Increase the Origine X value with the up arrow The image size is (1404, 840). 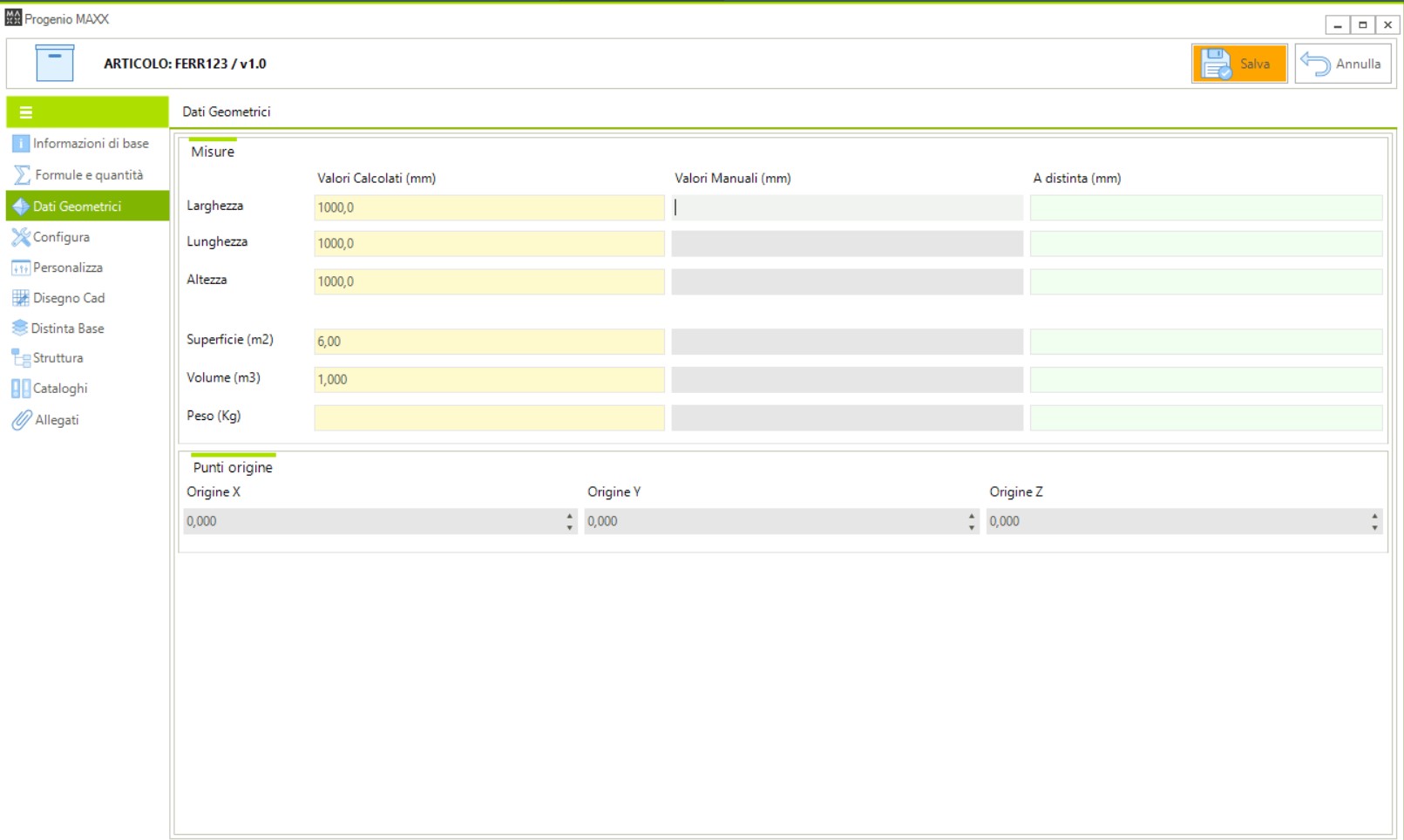tap(570, 516)
